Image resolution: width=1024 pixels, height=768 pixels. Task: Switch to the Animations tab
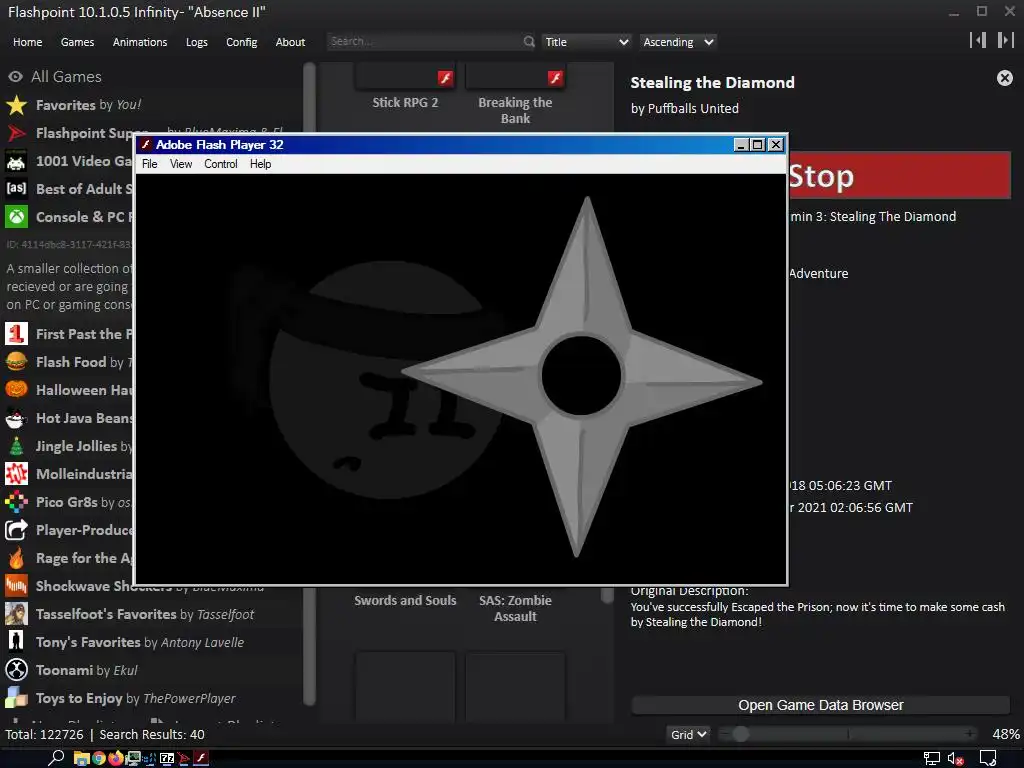click(x=140, y=42)
